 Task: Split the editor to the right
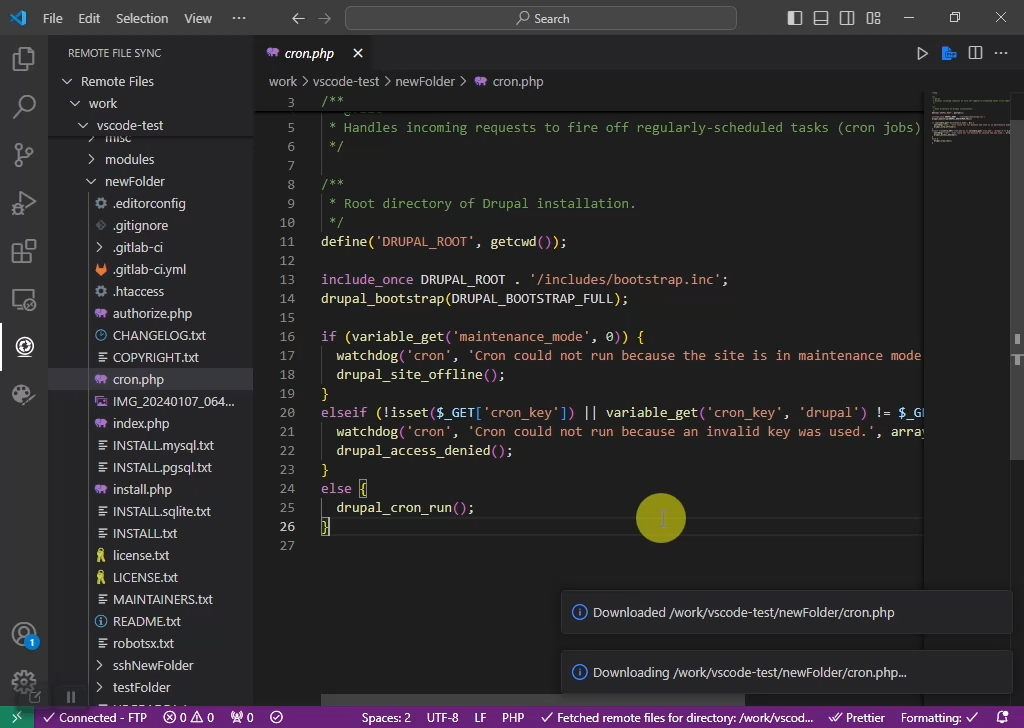point(975,54)
